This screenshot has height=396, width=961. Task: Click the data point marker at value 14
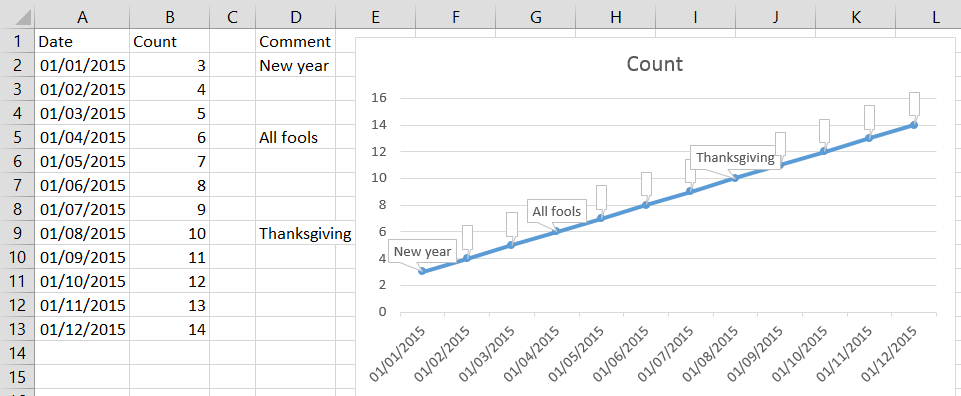tap(914, 124)
